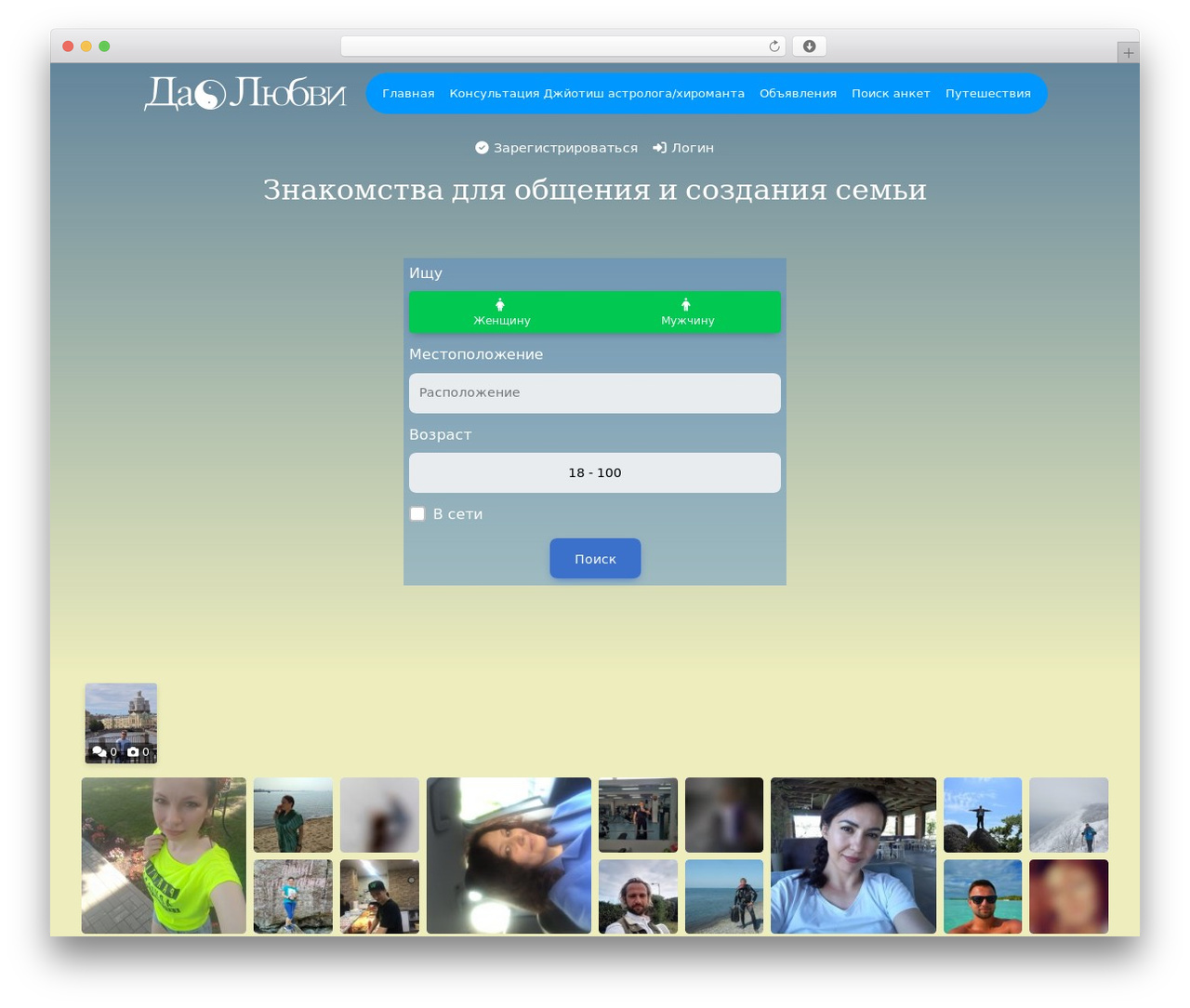This screenshot has width=1190, height=1008.
Task: Open the gym interior profile photo
Action: pyautogui.click(x=638, y=815)
